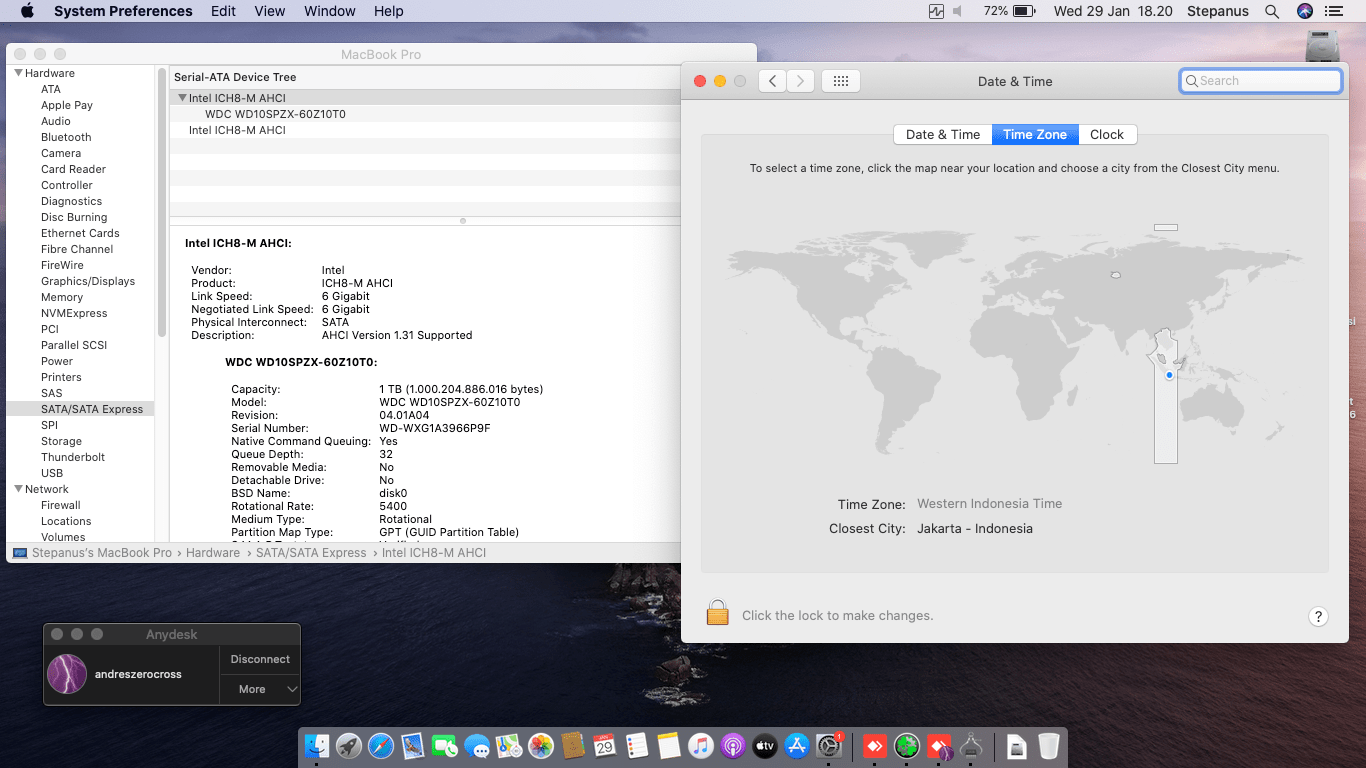Open the Edit menu
Viewport: 1366px width, 768px height.
[x=224, y=11]
